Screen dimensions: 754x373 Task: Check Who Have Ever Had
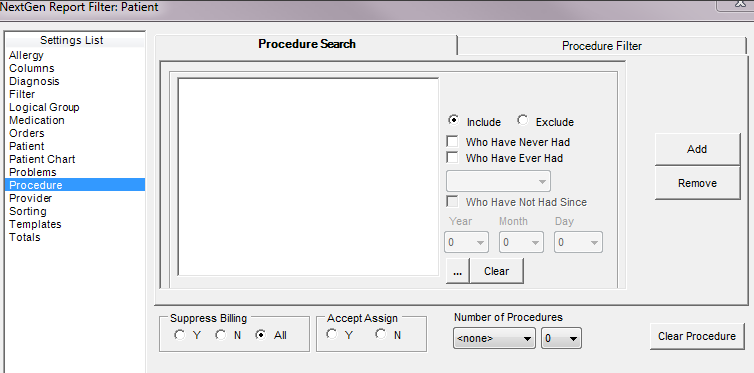coord(452,158)
